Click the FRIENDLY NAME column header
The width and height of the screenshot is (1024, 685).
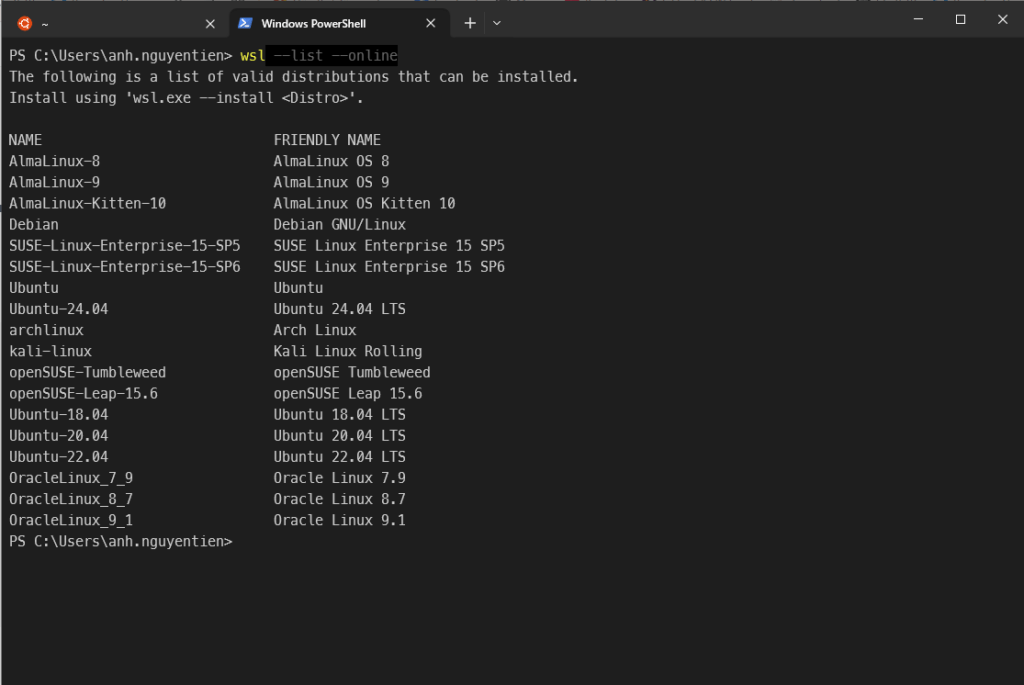point(327,140)
